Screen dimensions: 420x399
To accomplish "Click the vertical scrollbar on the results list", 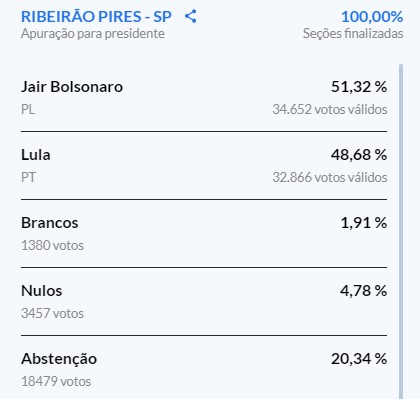I will [401, 231].
